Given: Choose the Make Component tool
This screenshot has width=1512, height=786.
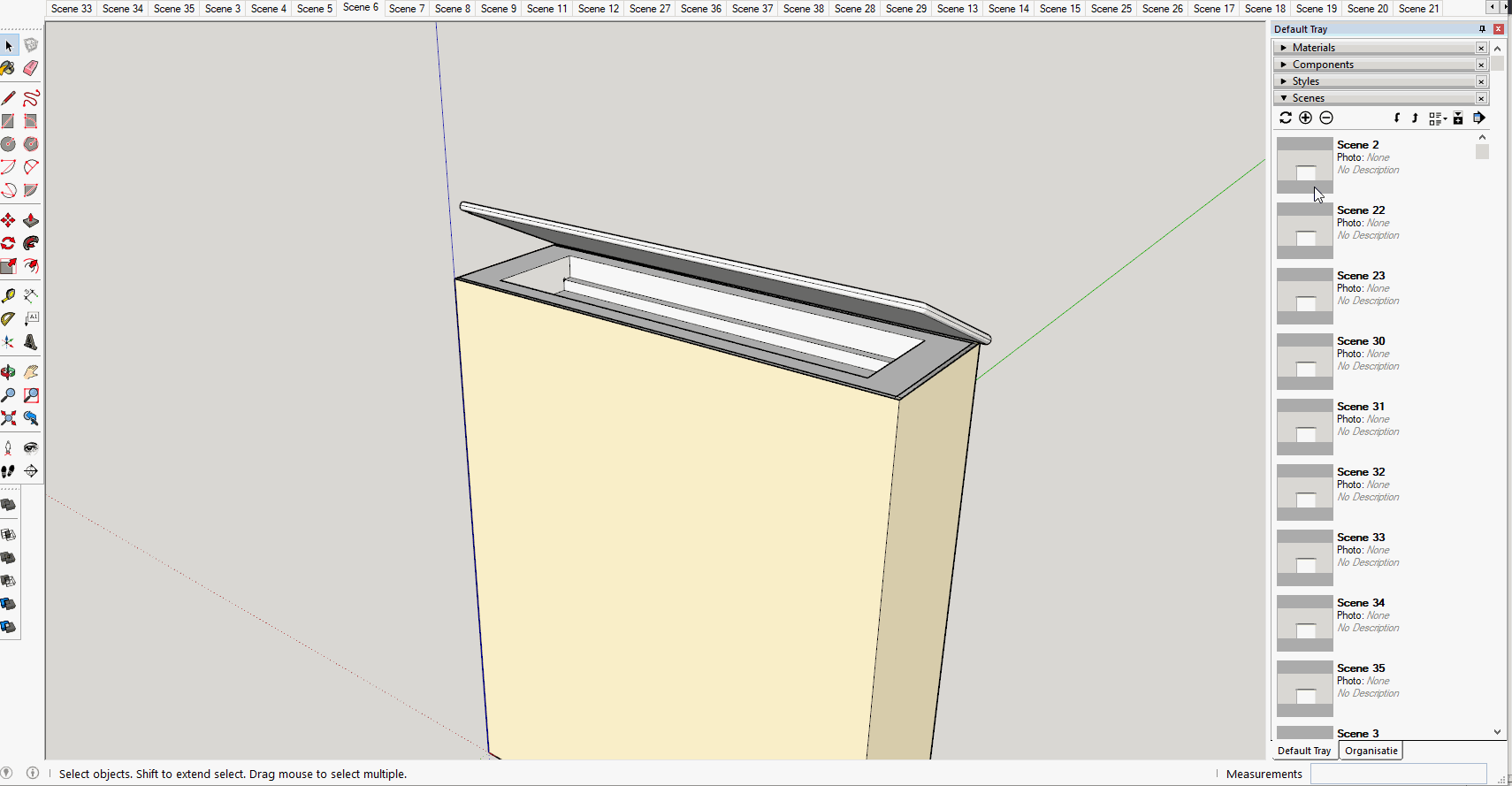Looking at the screenshot, I should coord(31,45).
